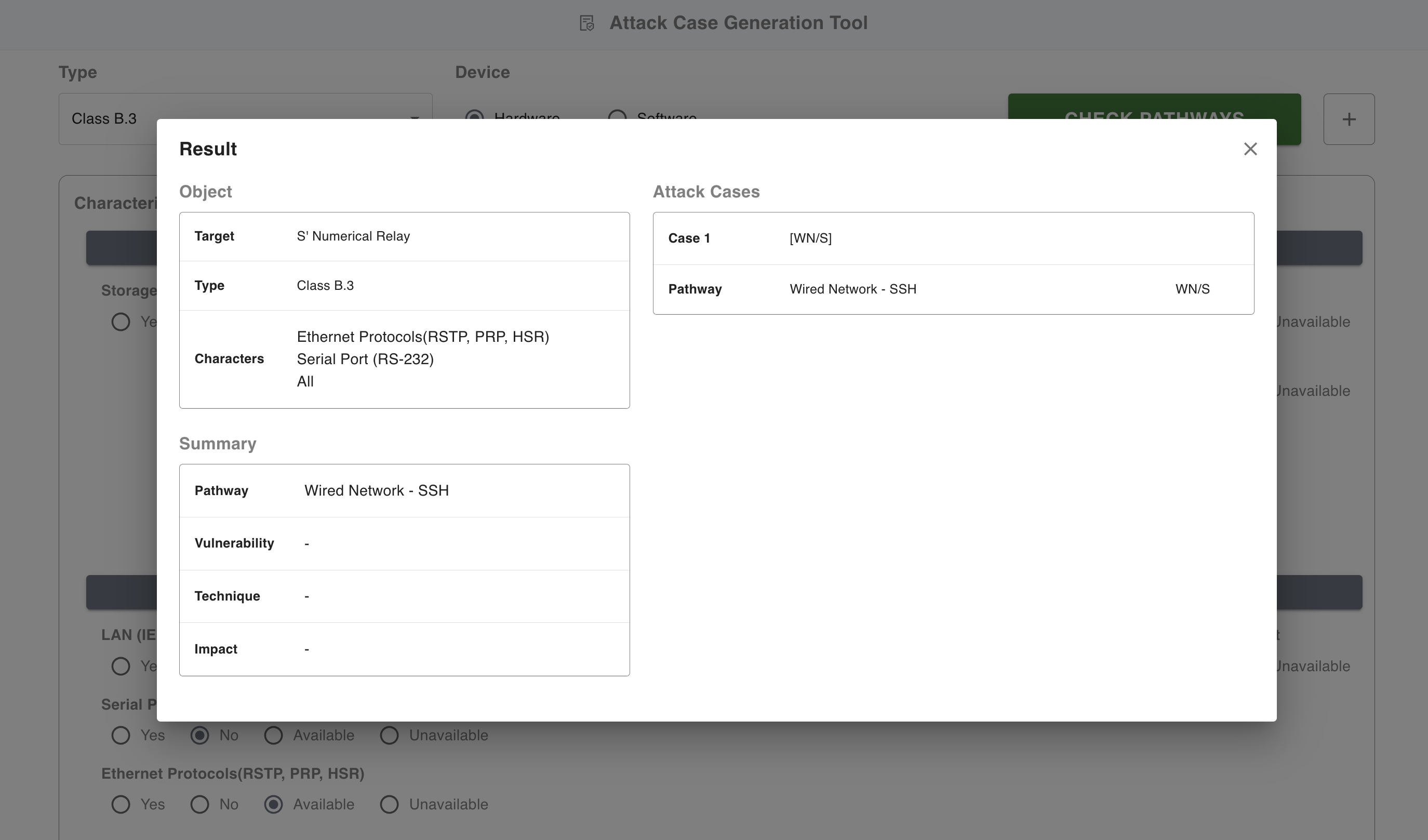Click S' Numerical Relay target value
Viewport: 1428px width, 840px height.
click(x=353, y=236)
